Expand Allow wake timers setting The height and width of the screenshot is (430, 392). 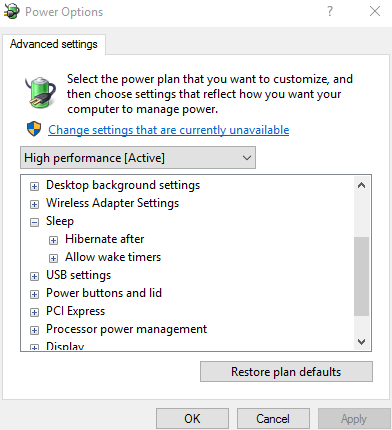click(x=53, y=258)
